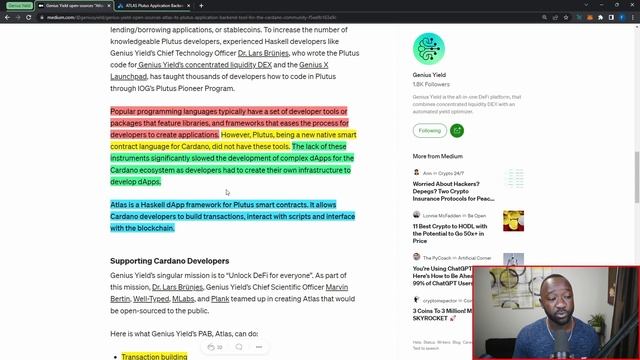Open '3 Coins To 3 Million' article
Screen dimensions: 640x360
point(442,314)
